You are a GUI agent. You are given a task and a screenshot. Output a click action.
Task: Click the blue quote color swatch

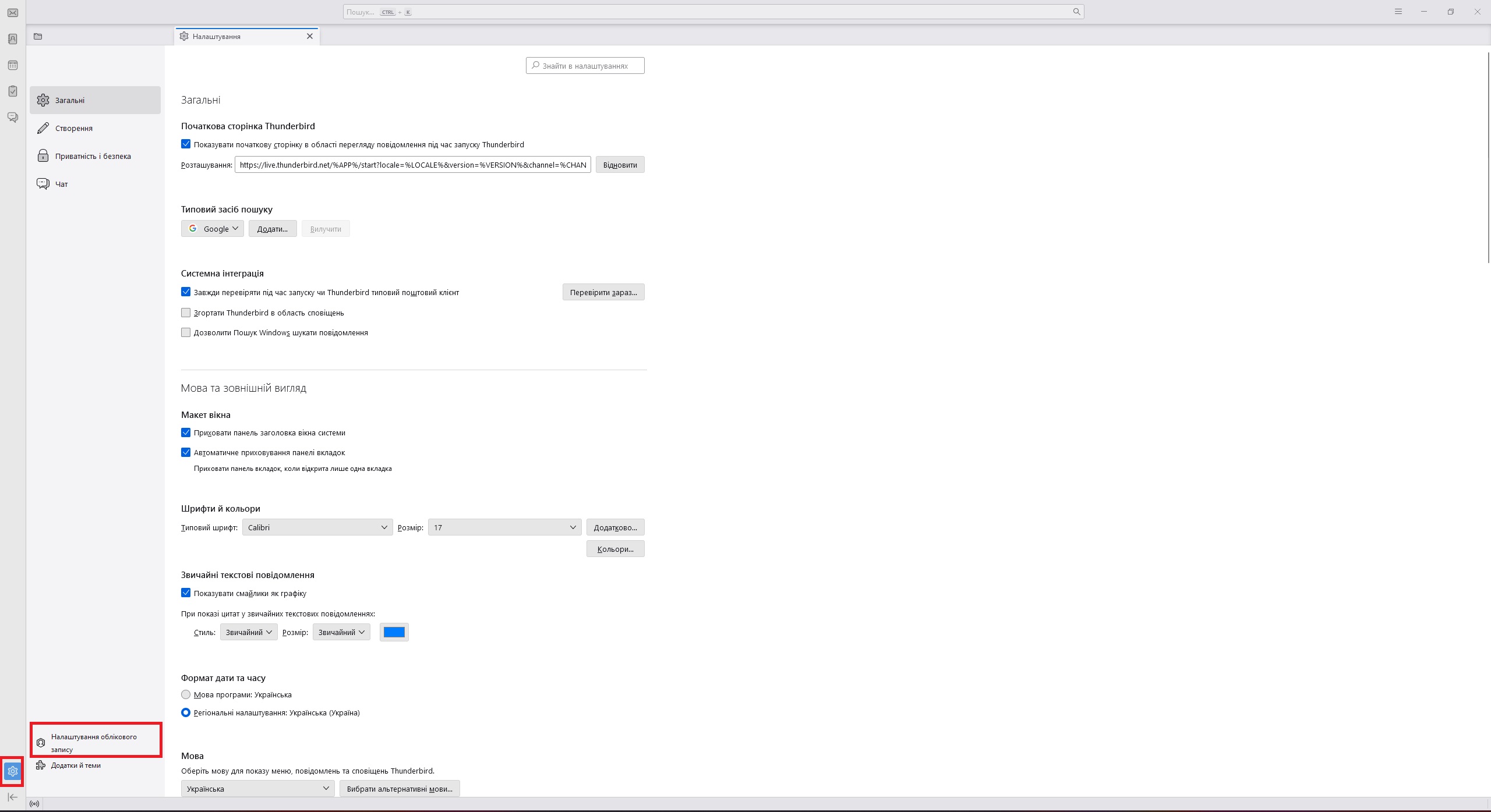(394, 632)
